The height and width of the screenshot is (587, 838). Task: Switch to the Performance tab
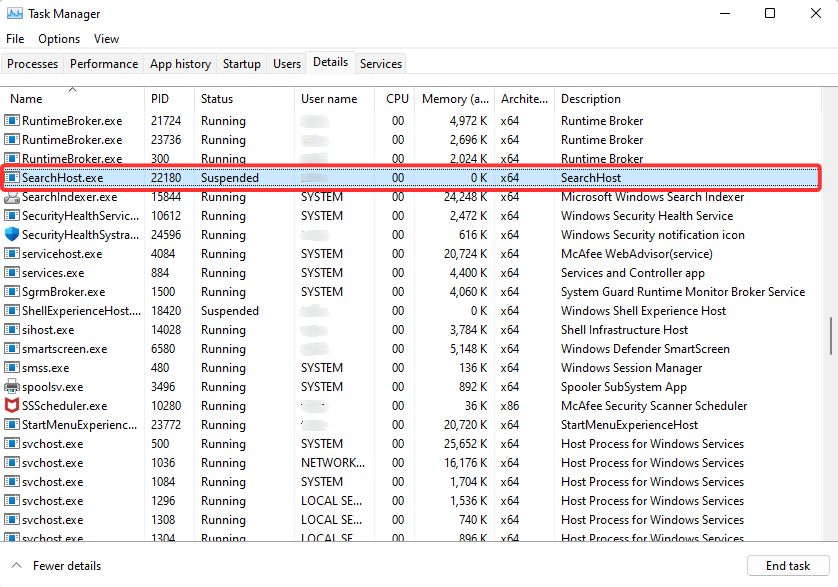(103, 63)
